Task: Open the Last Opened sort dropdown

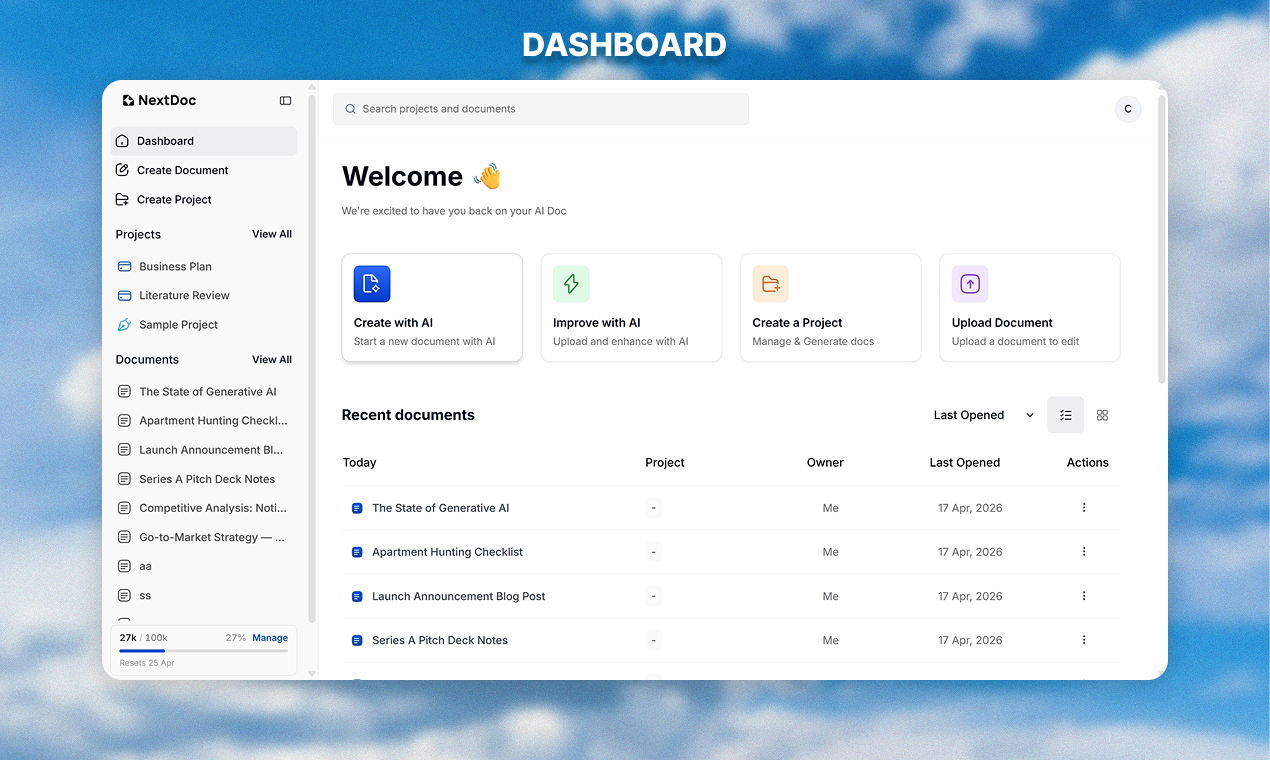Action: click(x=983, y=414)
